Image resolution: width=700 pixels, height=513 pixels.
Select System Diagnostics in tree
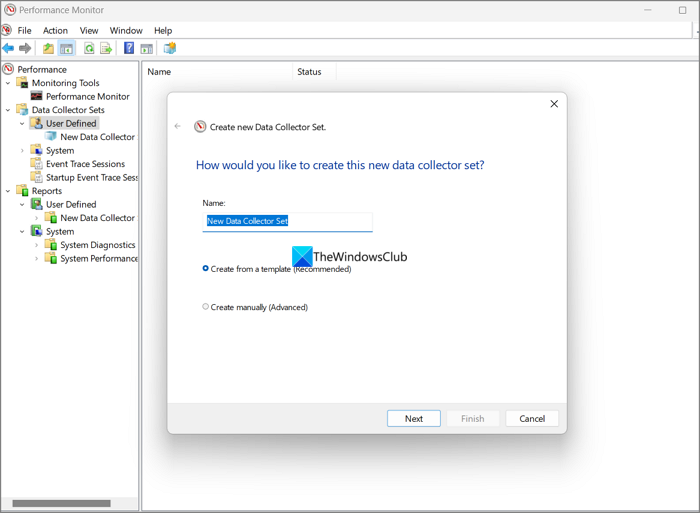(98, 245)
